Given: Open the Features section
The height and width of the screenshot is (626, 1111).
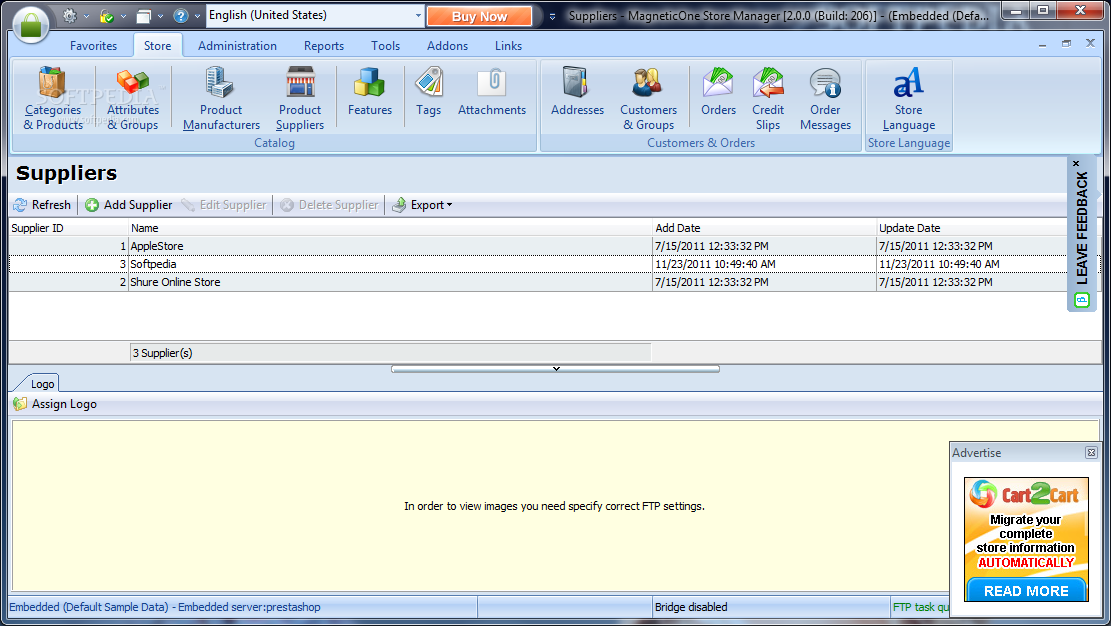Looking at the screenshot, I should 370,92.
